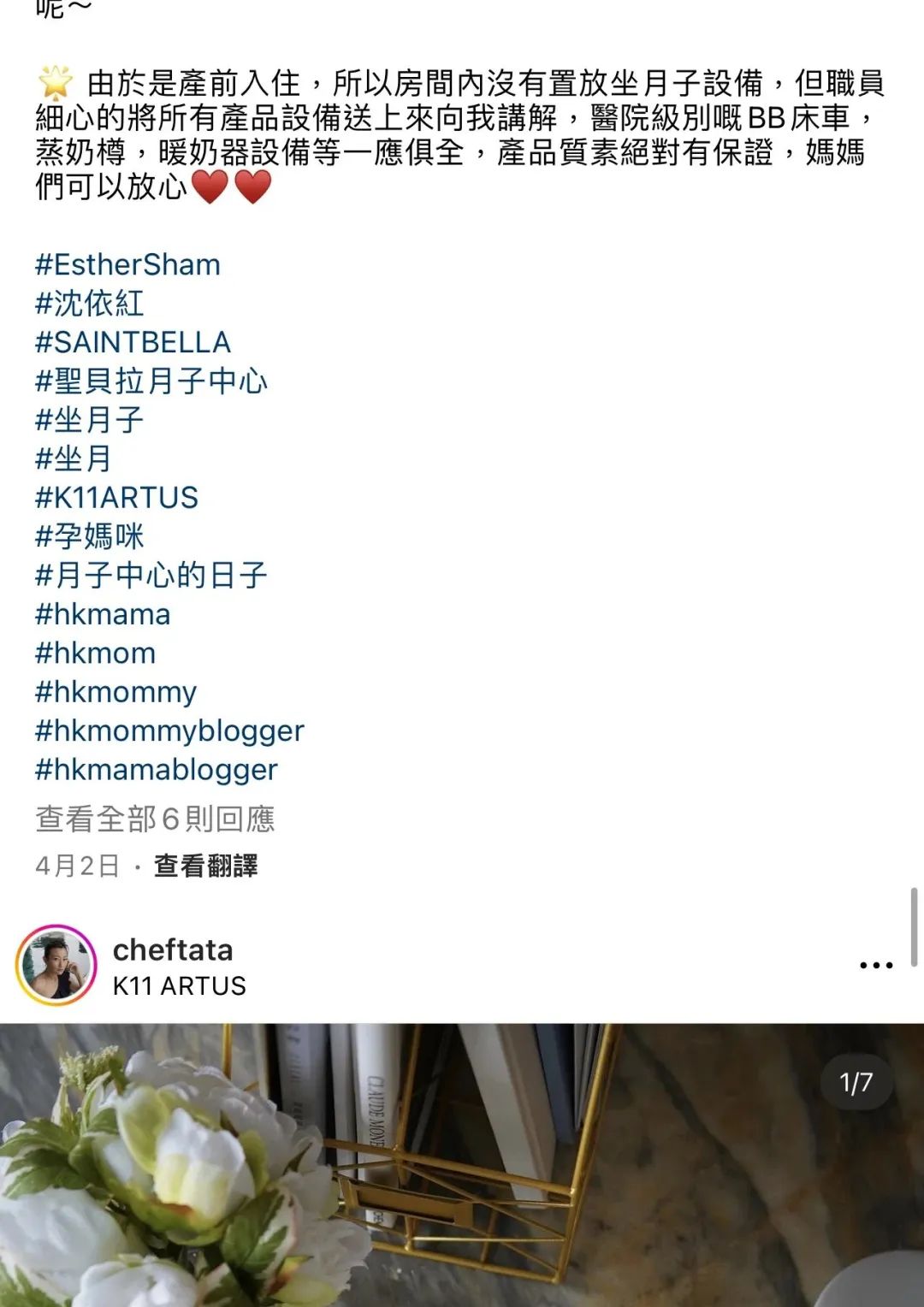Expand all 6 replies with 查看全部6則回應
This screenshot has width=924, height=1307.
(x=155, y=819)
